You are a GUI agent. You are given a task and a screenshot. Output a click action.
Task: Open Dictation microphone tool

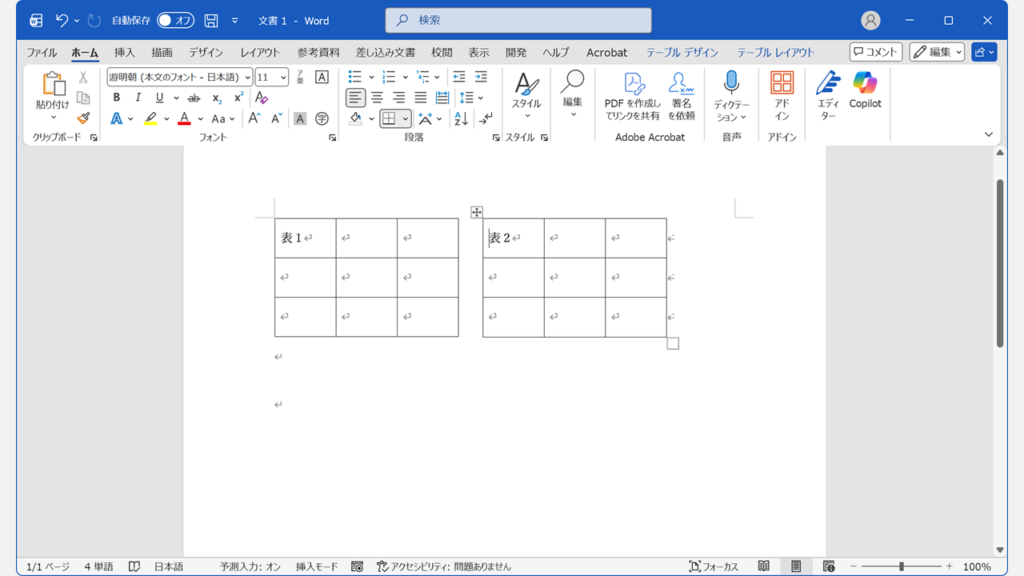[x=731, y=96]
